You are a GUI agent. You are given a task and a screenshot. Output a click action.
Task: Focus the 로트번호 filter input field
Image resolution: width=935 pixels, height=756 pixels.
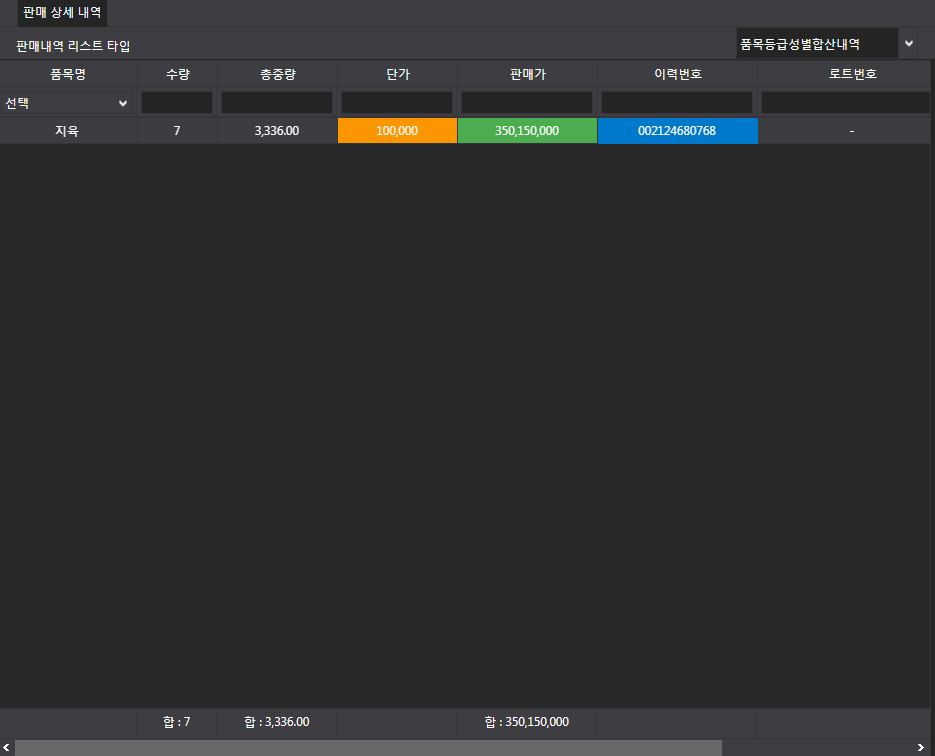(x=846, y=103)
